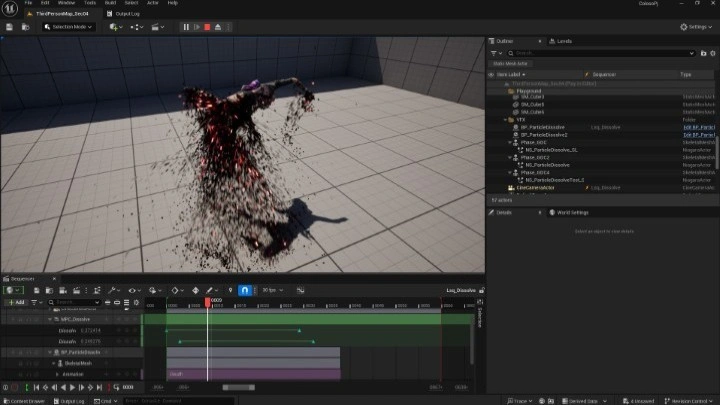Collapse the MPC_Dissolve track
The image size is (720, 405).
point(51,319)
